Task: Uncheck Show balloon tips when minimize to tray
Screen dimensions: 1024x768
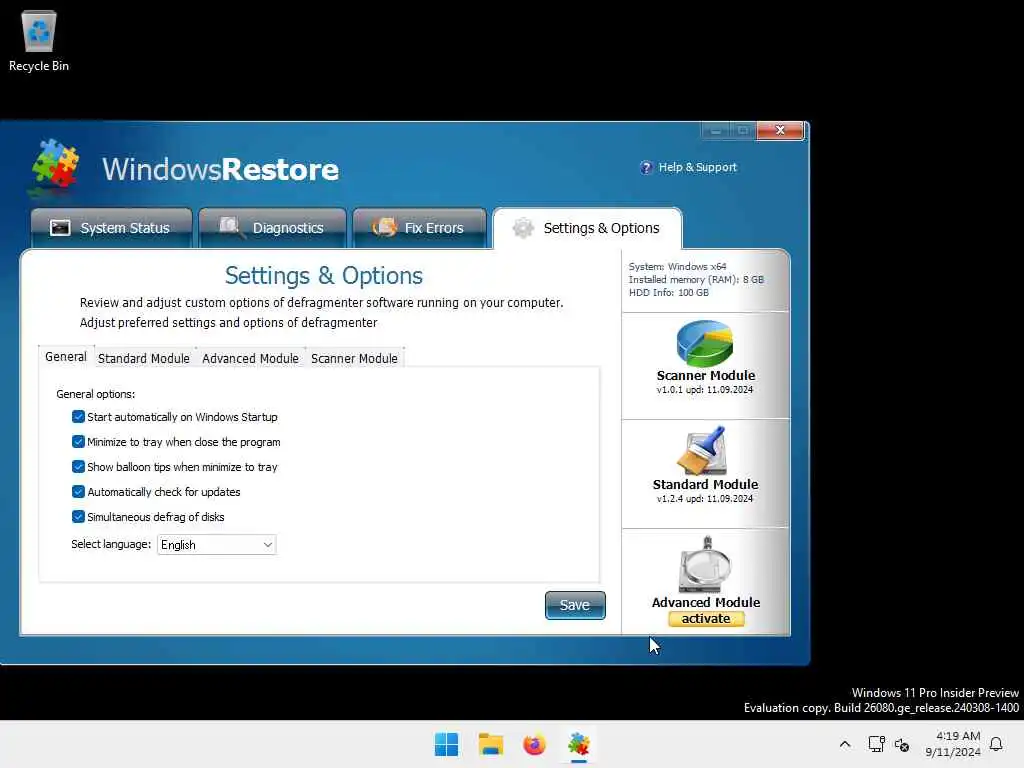Action: click(78, 466)
